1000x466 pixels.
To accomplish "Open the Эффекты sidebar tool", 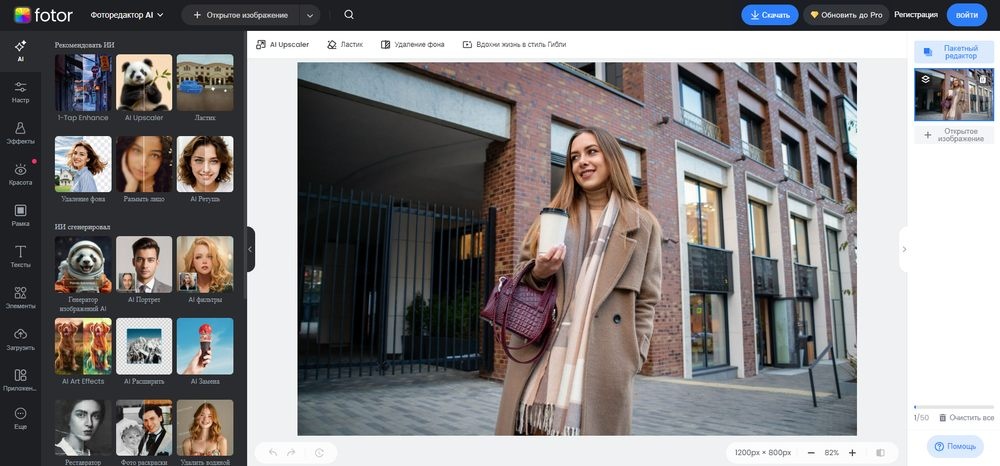I will click(20, 132).
